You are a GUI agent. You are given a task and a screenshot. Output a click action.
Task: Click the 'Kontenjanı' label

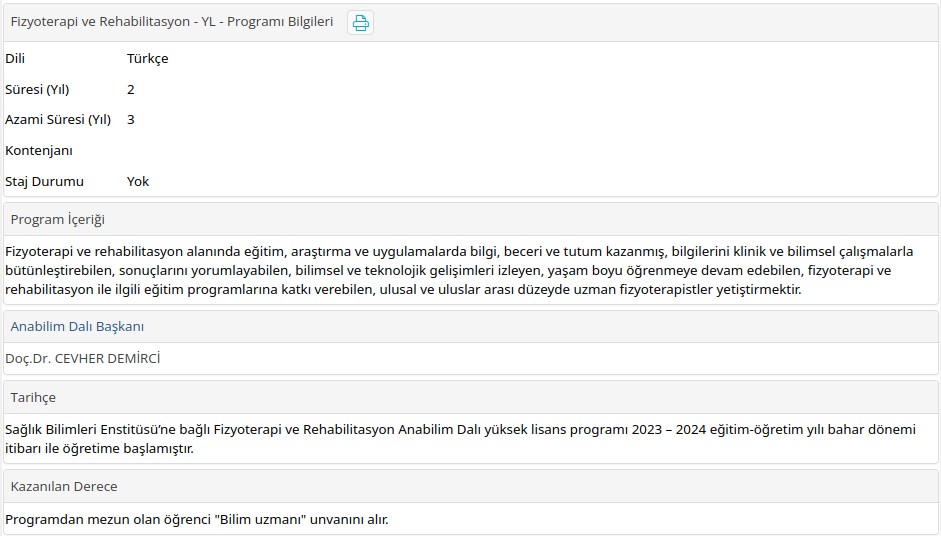tap(39, 151)
